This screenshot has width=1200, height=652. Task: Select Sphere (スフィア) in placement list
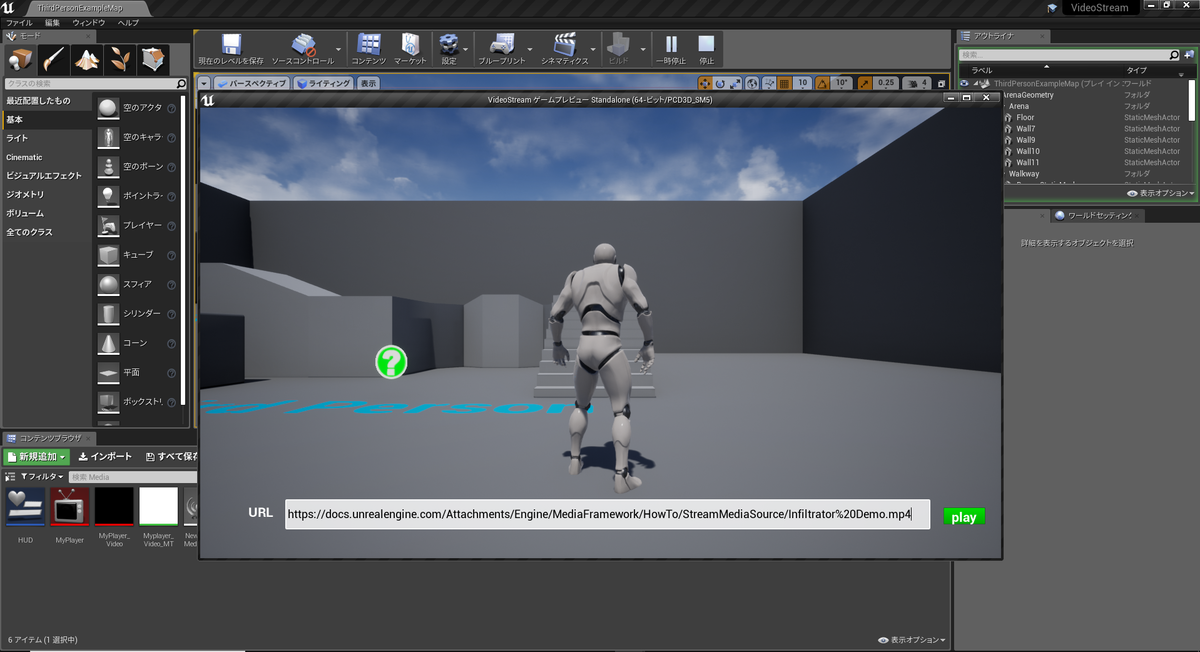pyautogui.click(x=137, y=284)
